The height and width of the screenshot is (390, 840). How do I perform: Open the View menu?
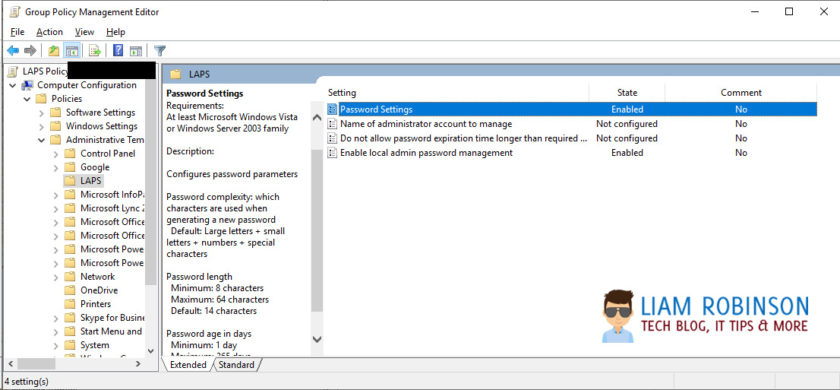click(x=84, y=32)
